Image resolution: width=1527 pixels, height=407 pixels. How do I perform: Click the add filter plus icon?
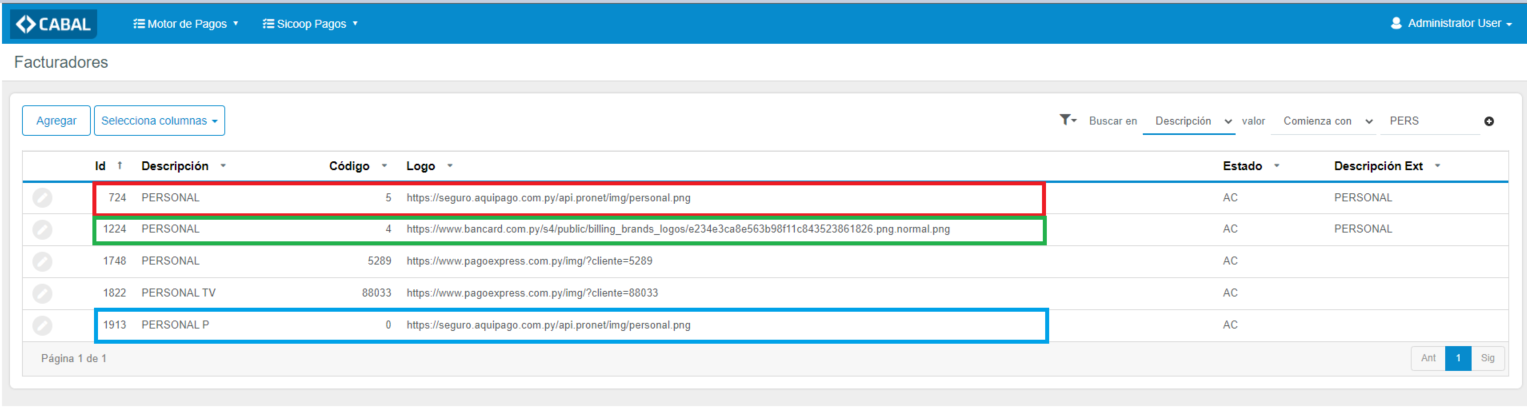click(1489, 121)
